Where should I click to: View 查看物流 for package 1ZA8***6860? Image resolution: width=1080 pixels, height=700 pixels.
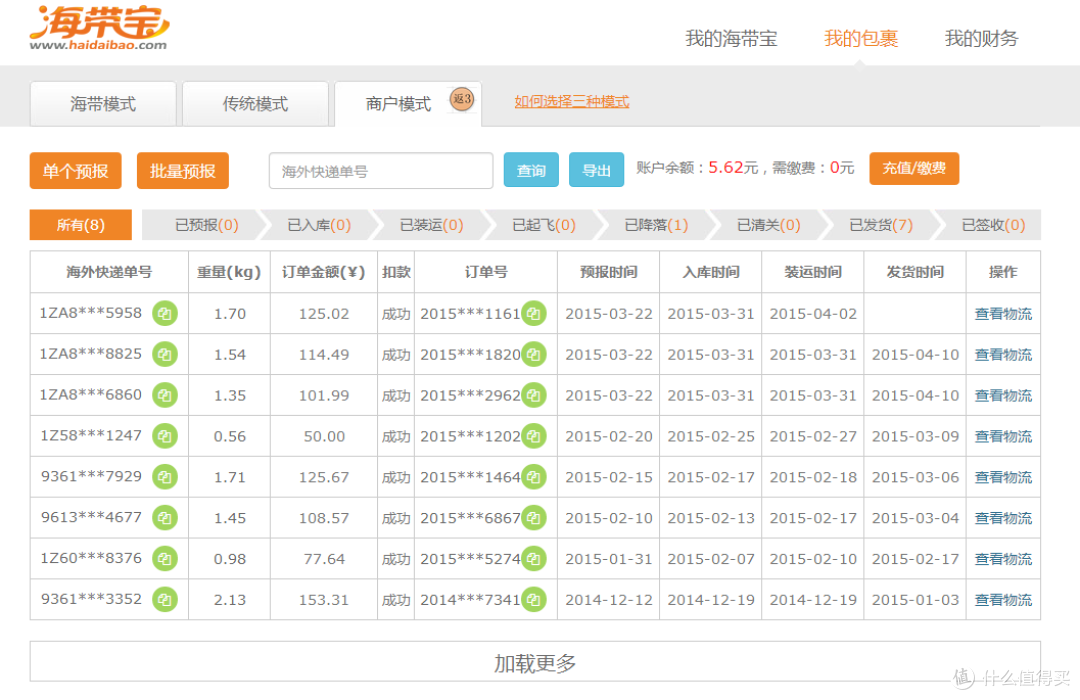click(1003, 395)
